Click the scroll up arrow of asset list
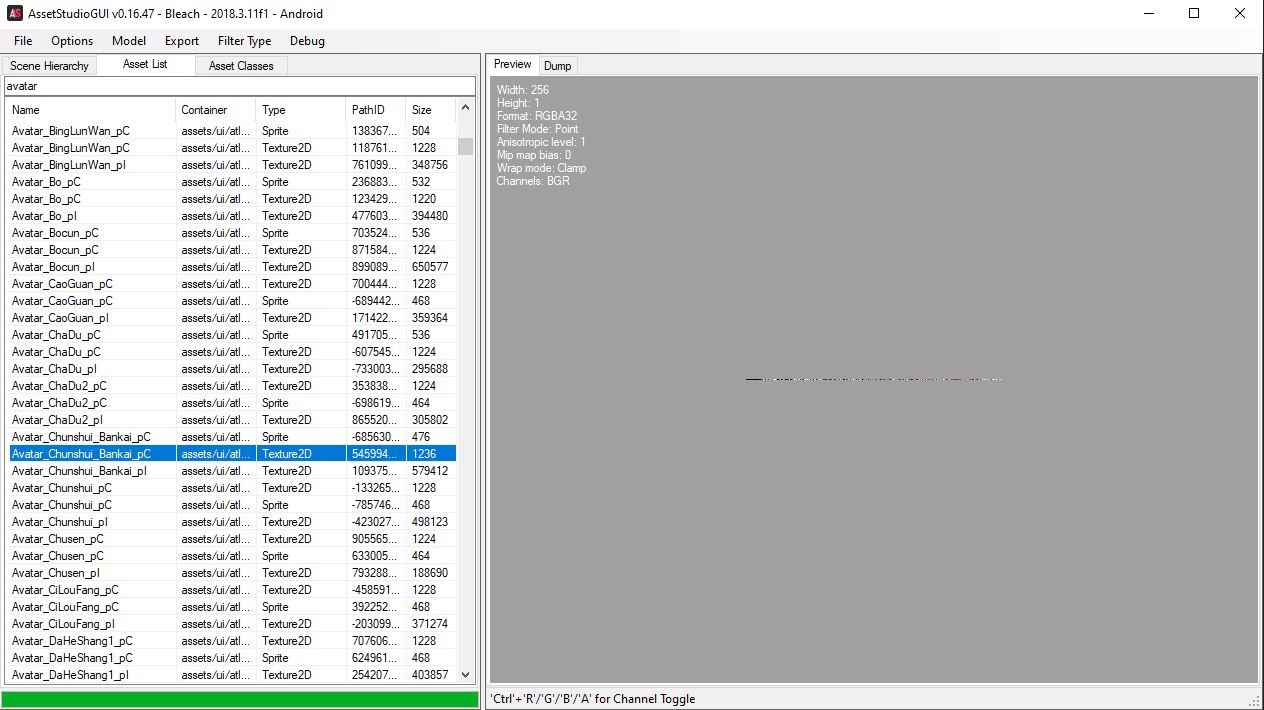The width and height of the screenshot is (1264, 710). (x=465, y=108)
